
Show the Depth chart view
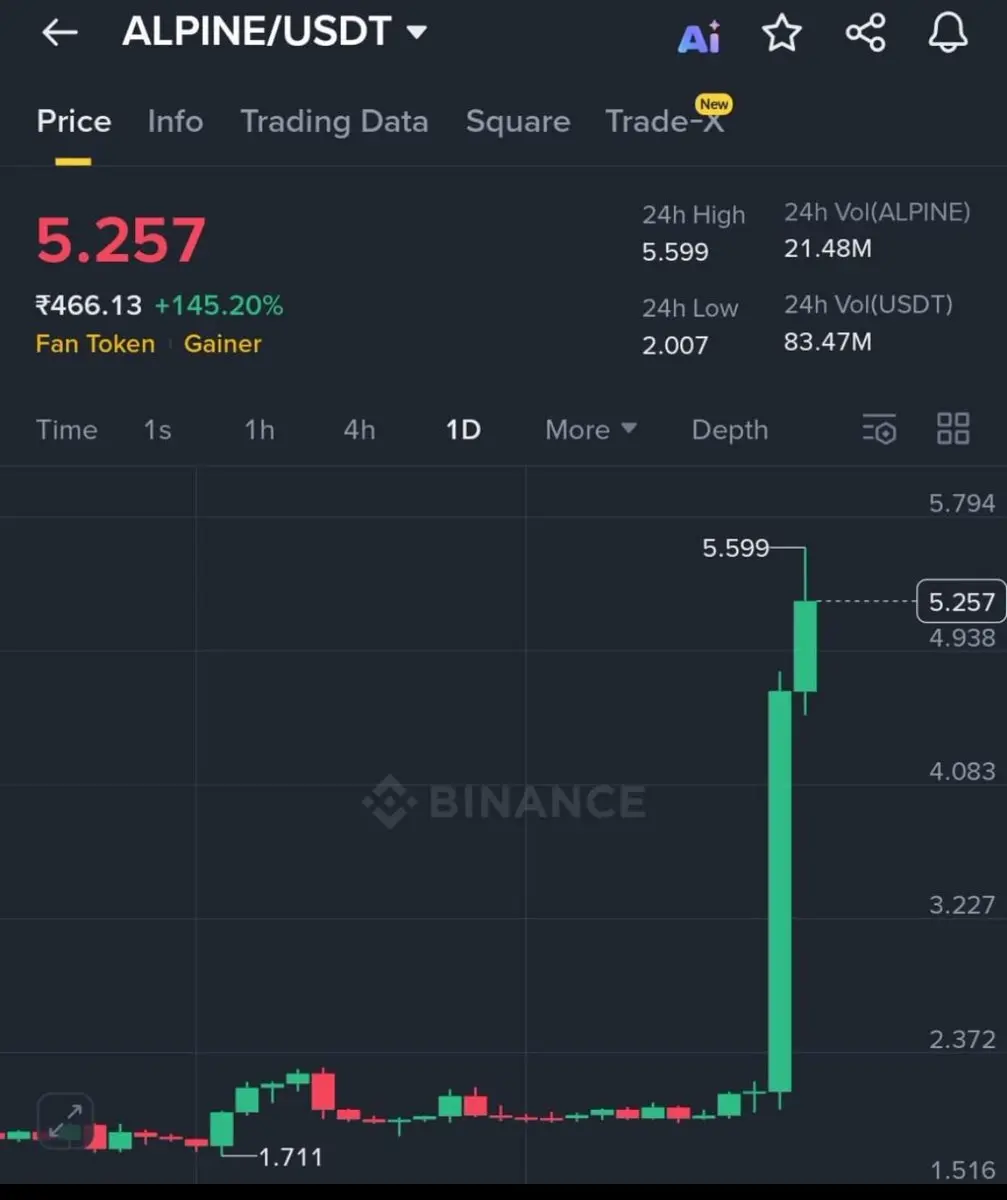[x=730, y=430]
